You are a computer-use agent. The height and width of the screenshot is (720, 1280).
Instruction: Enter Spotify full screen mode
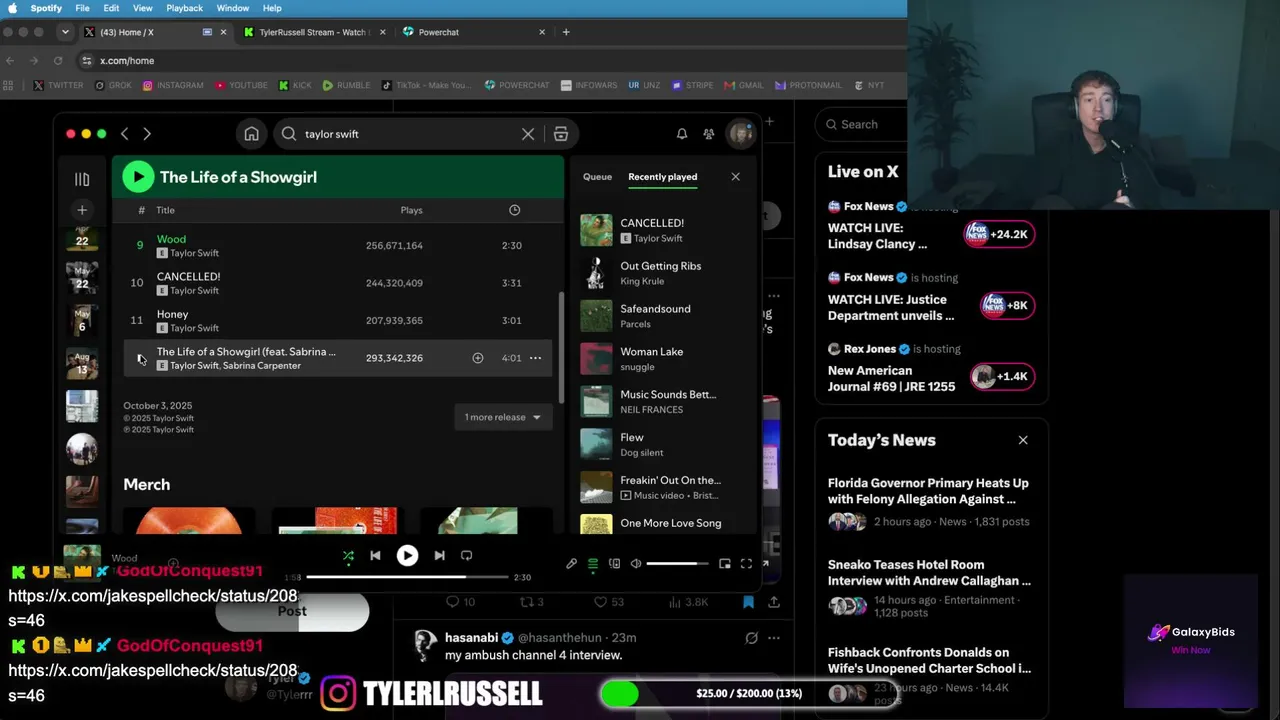tap(746, 564)
